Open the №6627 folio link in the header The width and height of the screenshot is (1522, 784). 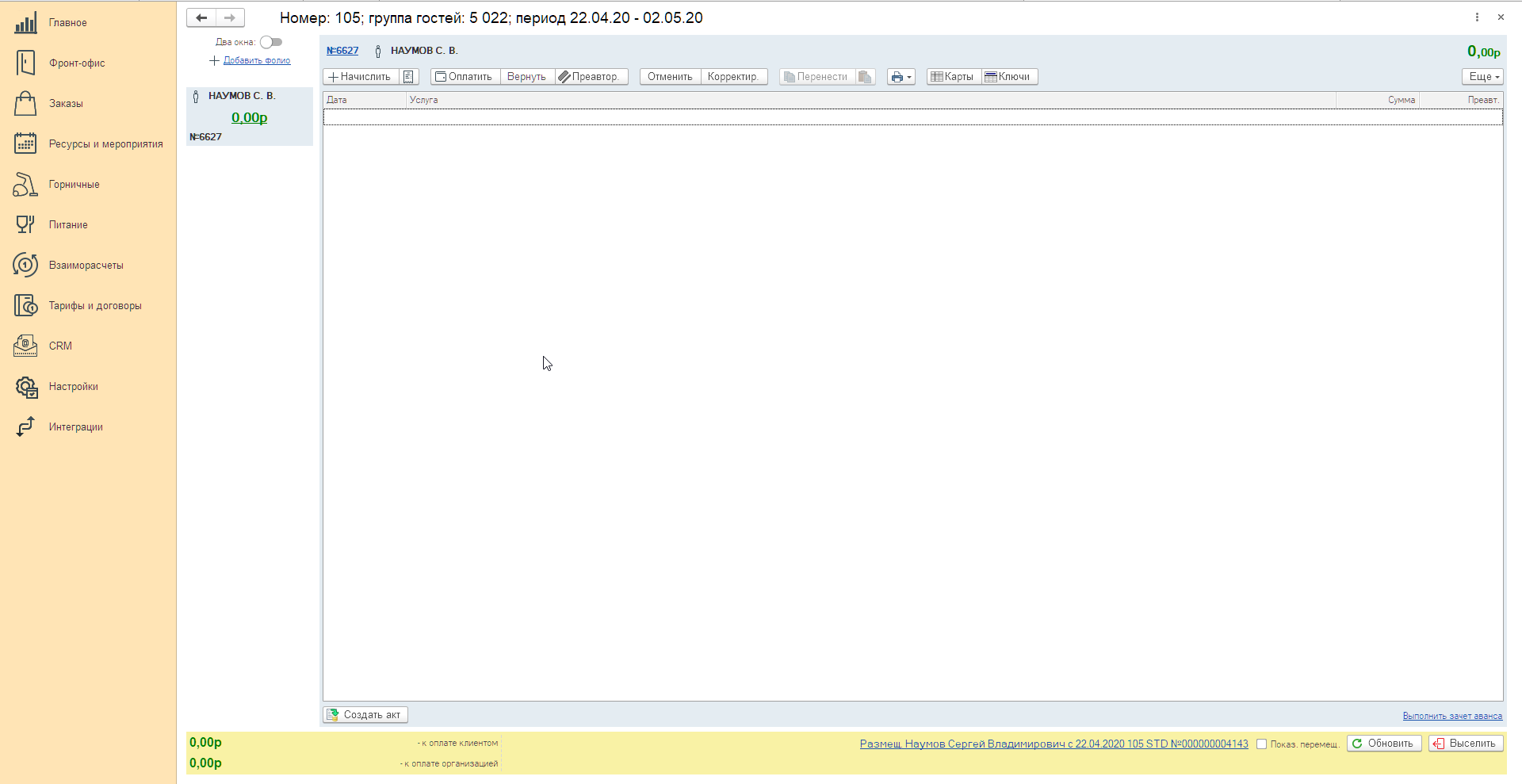click(x=342, y=51)
